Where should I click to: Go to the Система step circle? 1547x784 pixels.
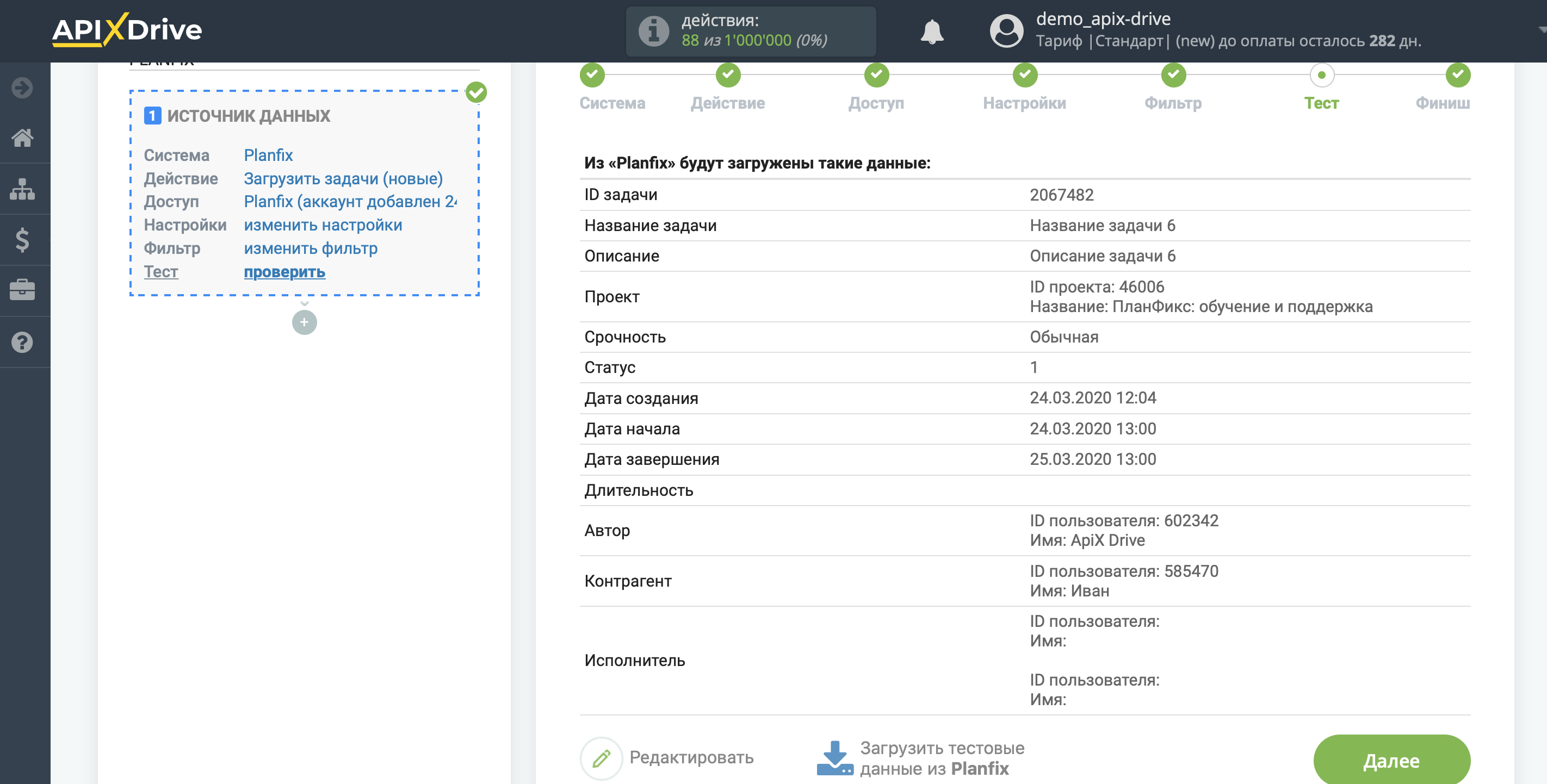pyautogui.click(x=592, y=75)
